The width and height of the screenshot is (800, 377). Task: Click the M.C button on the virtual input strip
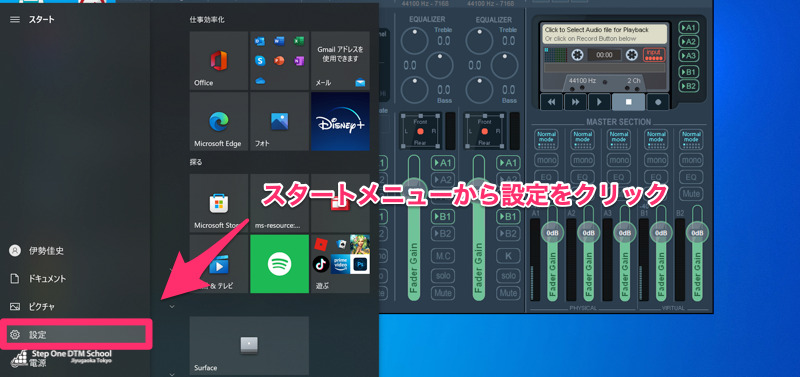click(443, 255)
